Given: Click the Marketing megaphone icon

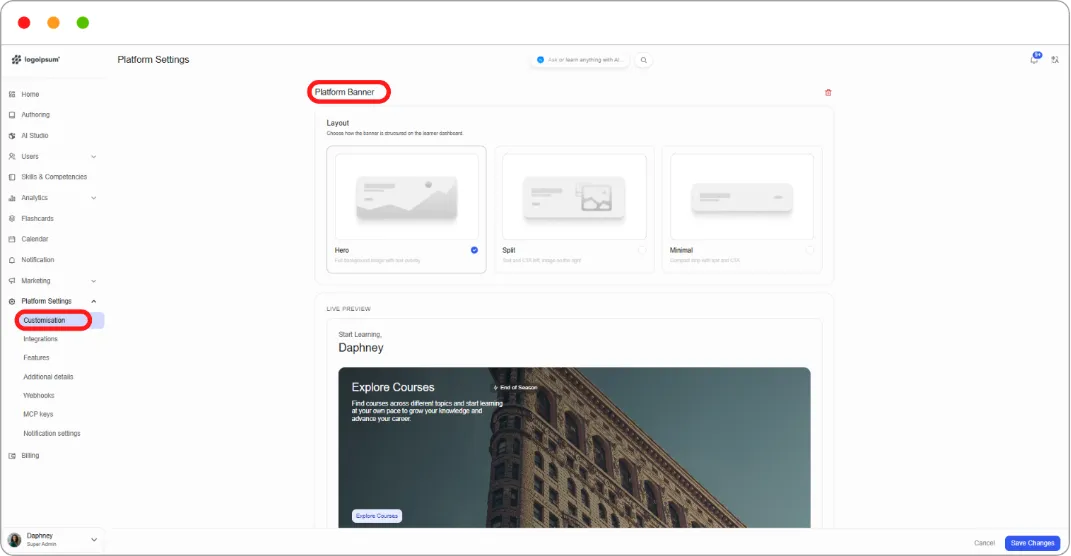Looking at the screenshot, I should click(12, 281).
